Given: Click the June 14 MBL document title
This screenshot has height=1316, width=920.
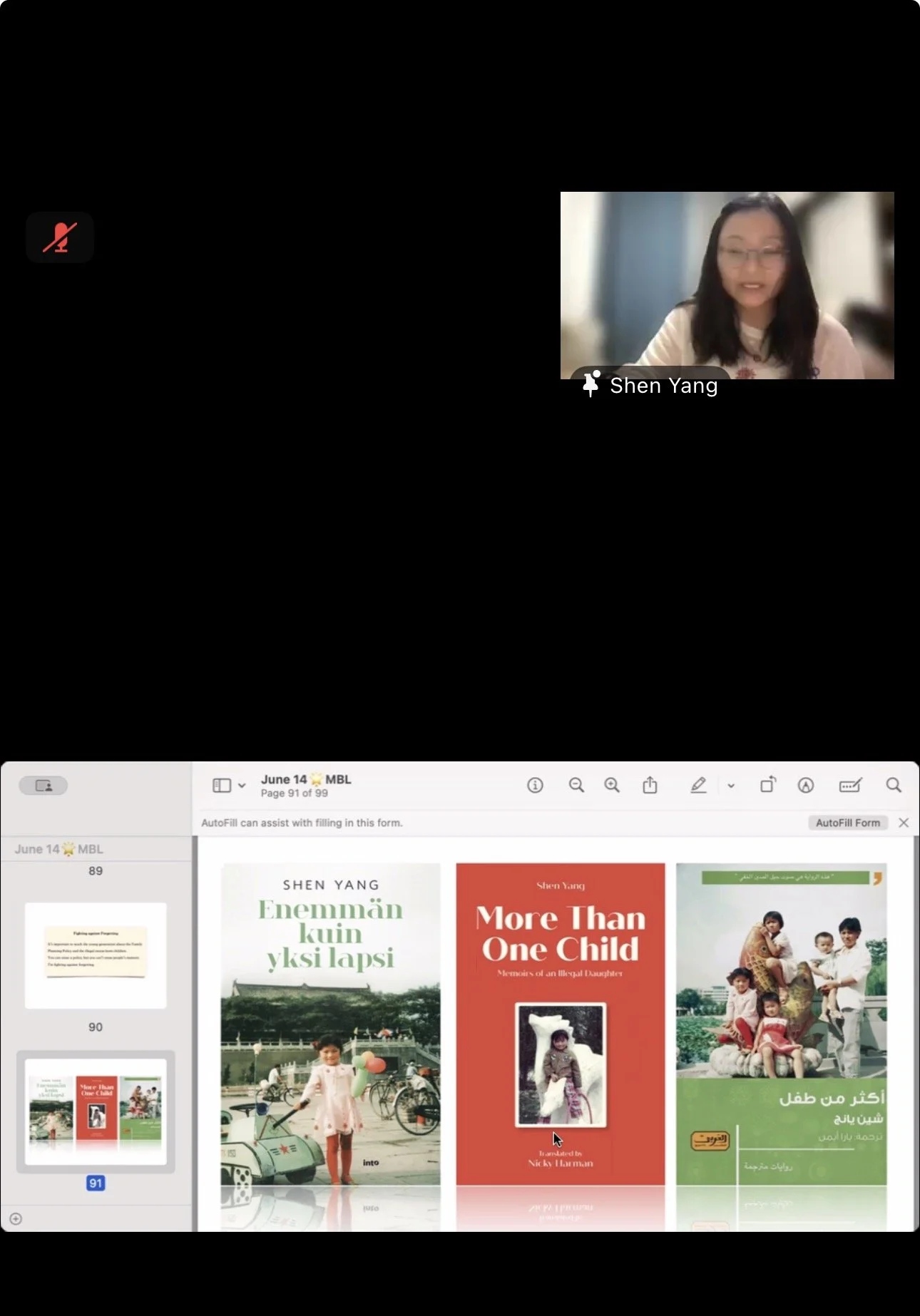Looking at the screenshot, I should [x=306, y=779].
